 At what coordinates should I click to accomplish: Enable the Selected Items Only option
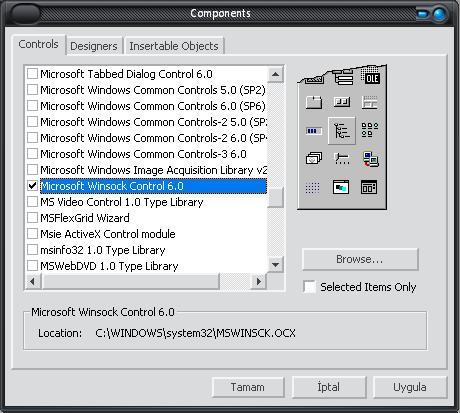click(x=310, y=287)
